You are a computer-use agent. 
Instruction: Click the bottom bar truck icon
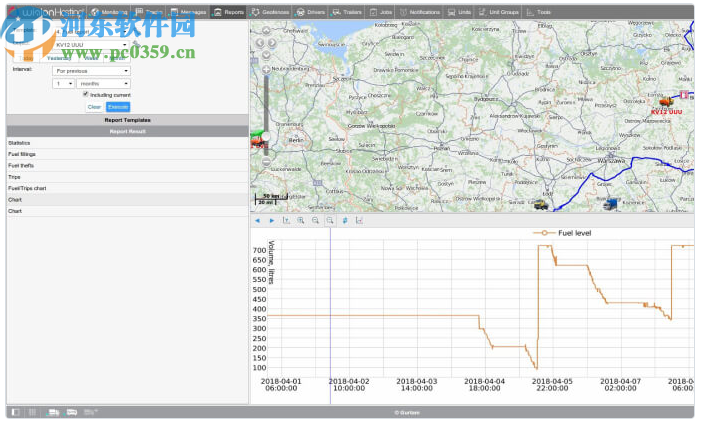pyautogui.click(x=53, y=412)
